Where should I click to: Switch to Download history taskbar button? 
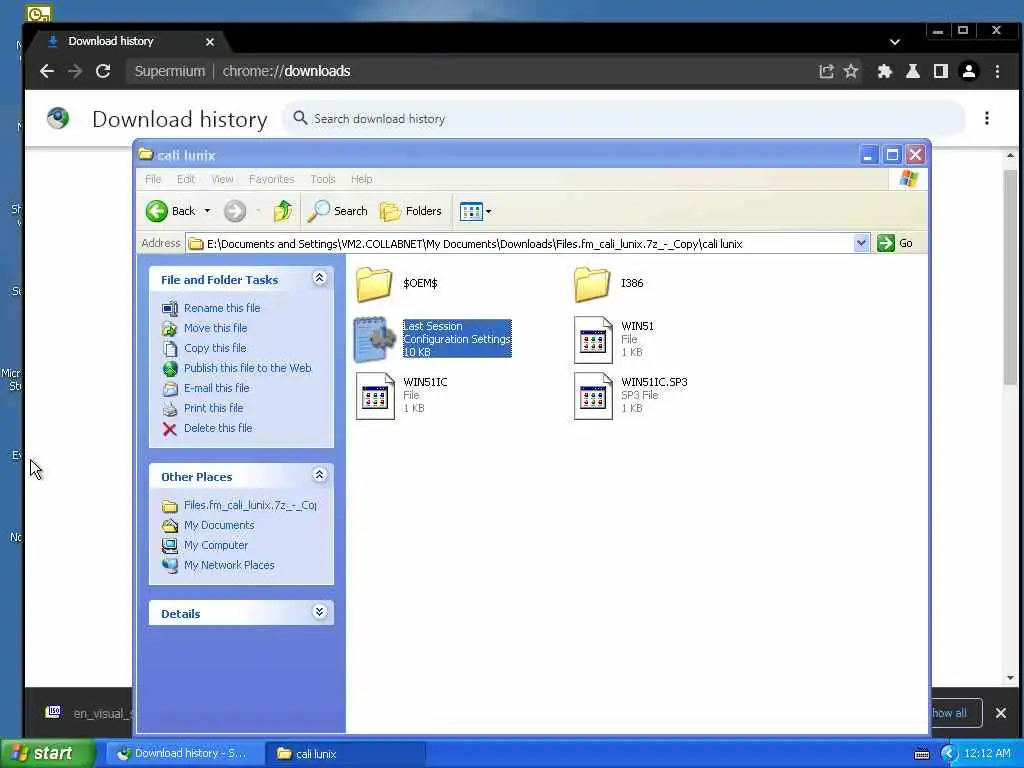click(x=184, y=754)
